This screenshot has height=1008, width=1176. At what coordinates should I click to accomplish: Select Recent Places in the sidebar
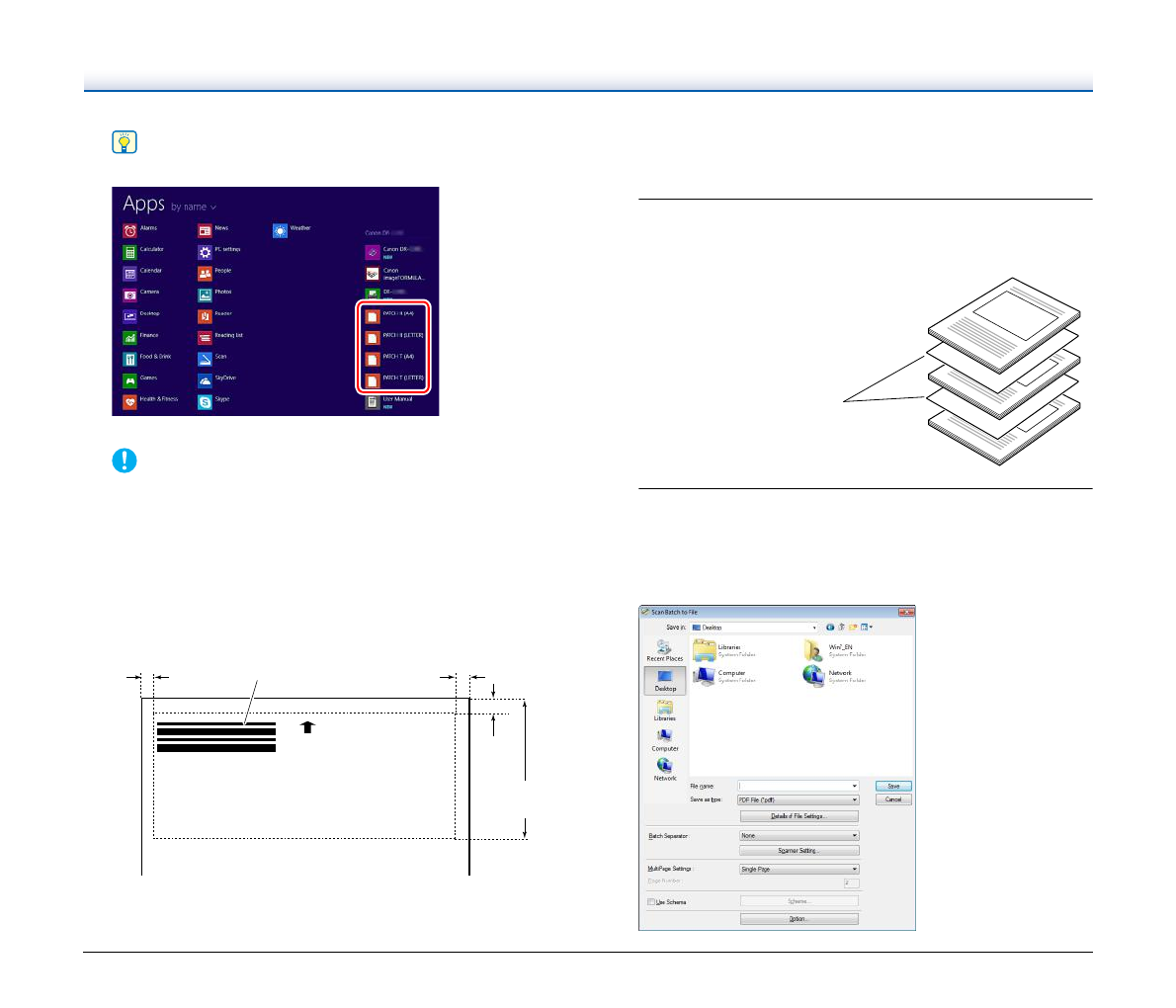[664, 650]
